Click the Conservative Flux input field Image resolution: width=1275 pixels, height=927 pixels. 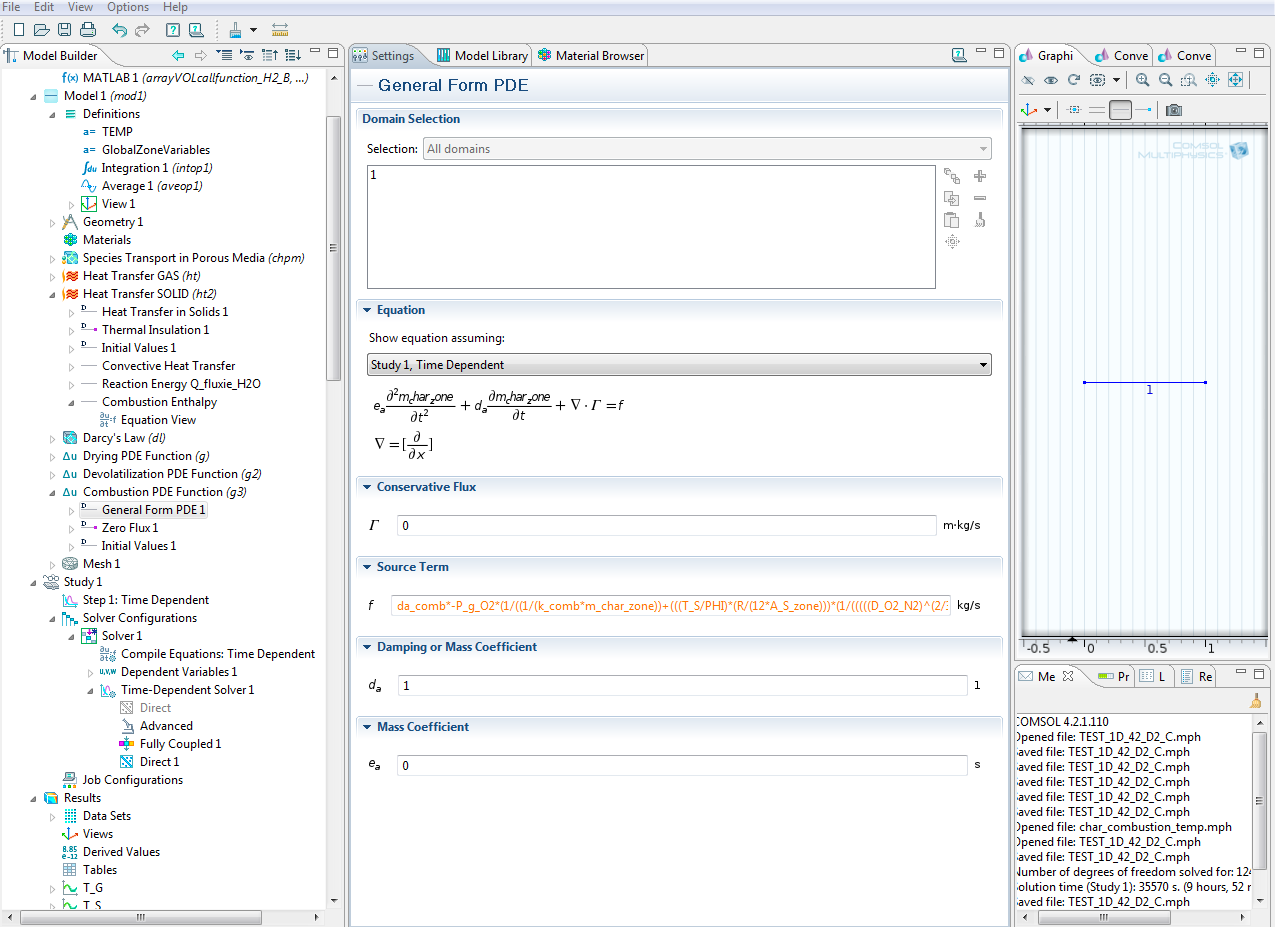click(x=666, y=525)
